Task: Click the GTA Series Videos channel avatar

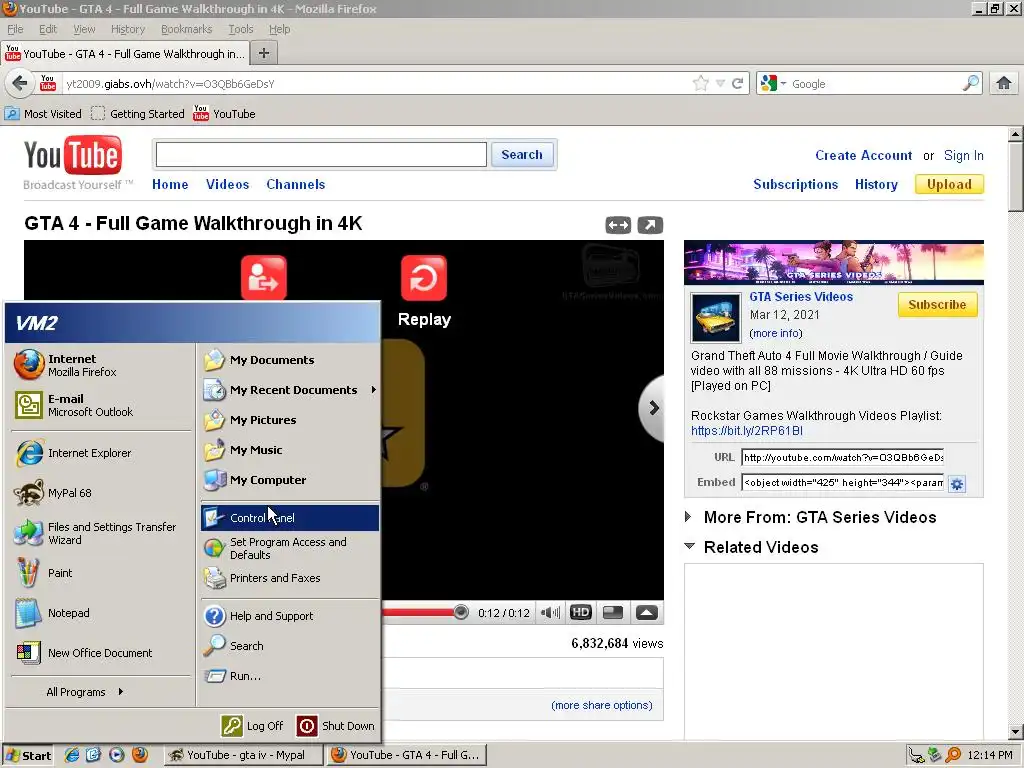Action: click(716, 317)
